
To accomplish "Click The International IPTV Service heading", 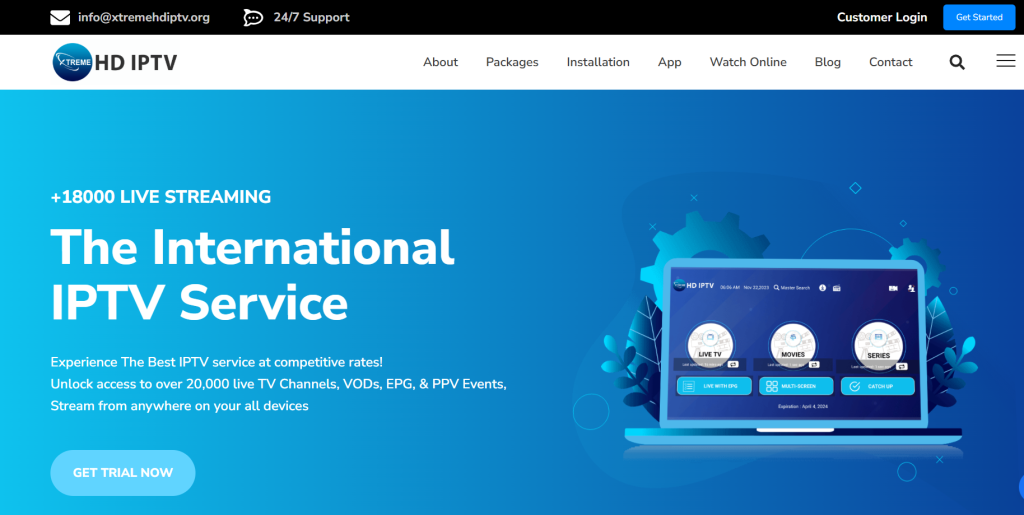I will (x=252, y=275).
